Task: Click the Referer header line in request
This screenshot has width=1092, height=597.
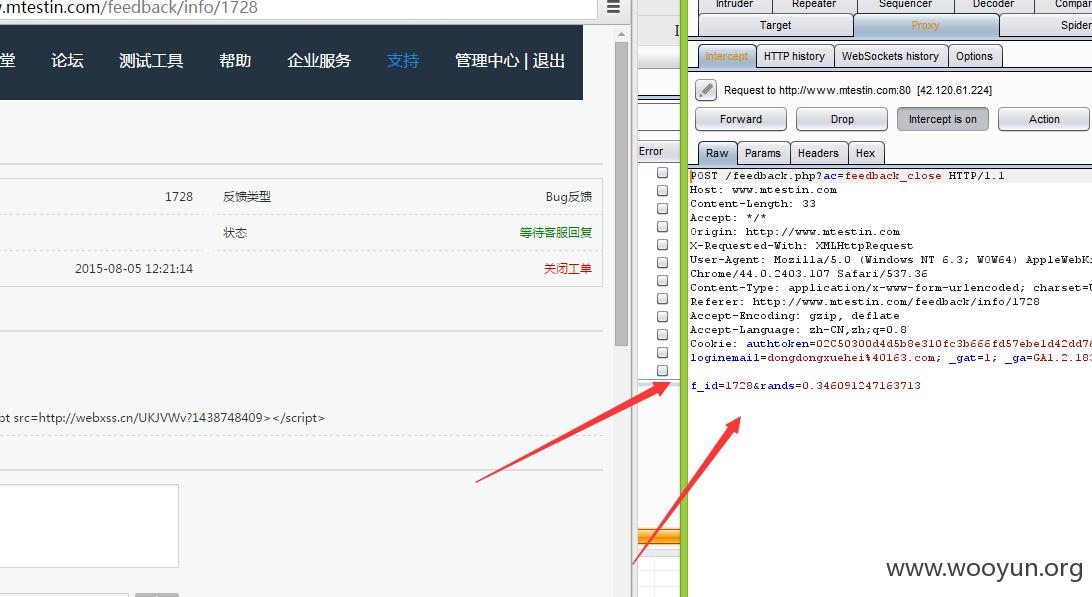Action: click(x=864, y=302)
